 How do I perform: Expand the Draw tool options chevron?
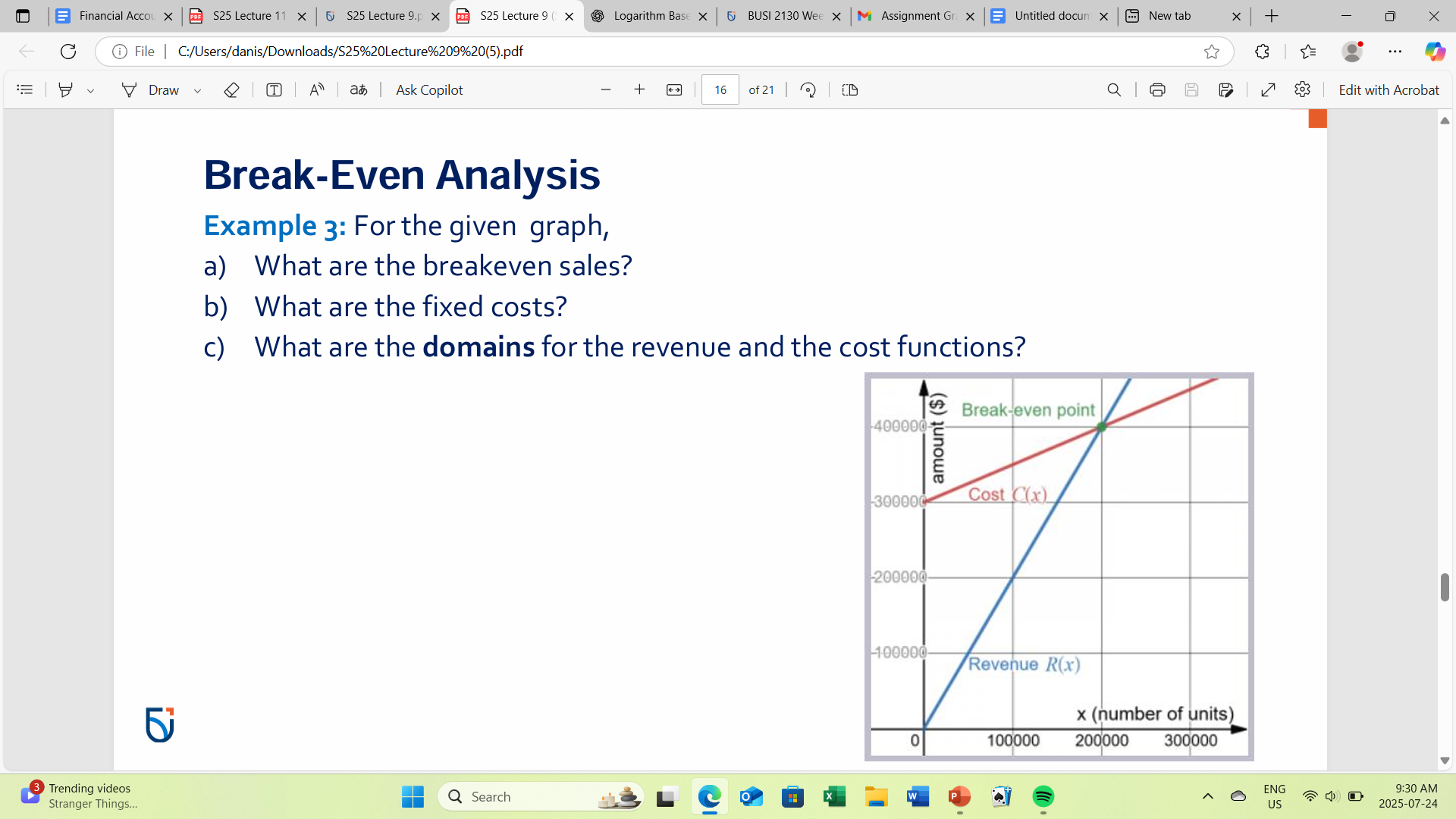196,89
